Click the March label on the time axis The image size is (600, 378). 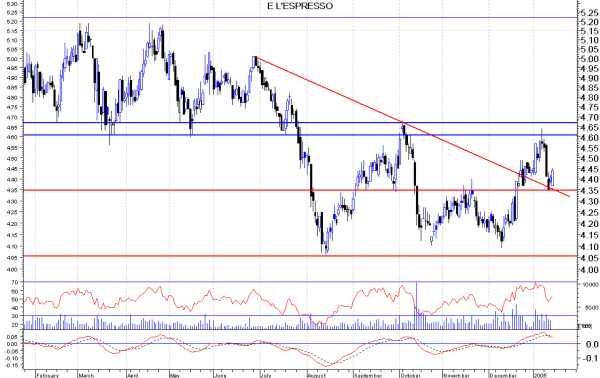coord(86,375)
